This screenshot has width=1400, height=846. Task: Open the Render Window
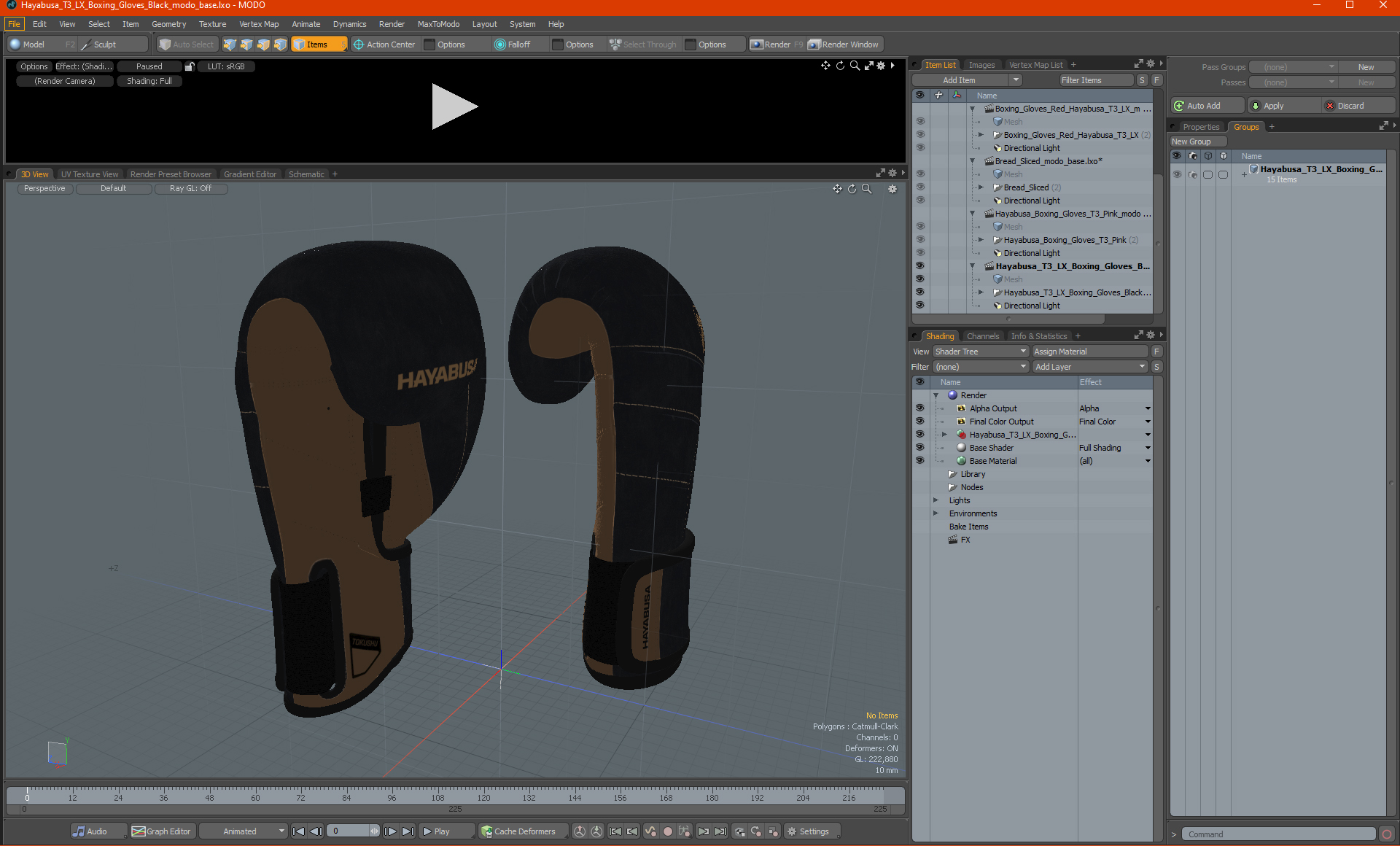[844, 44]
